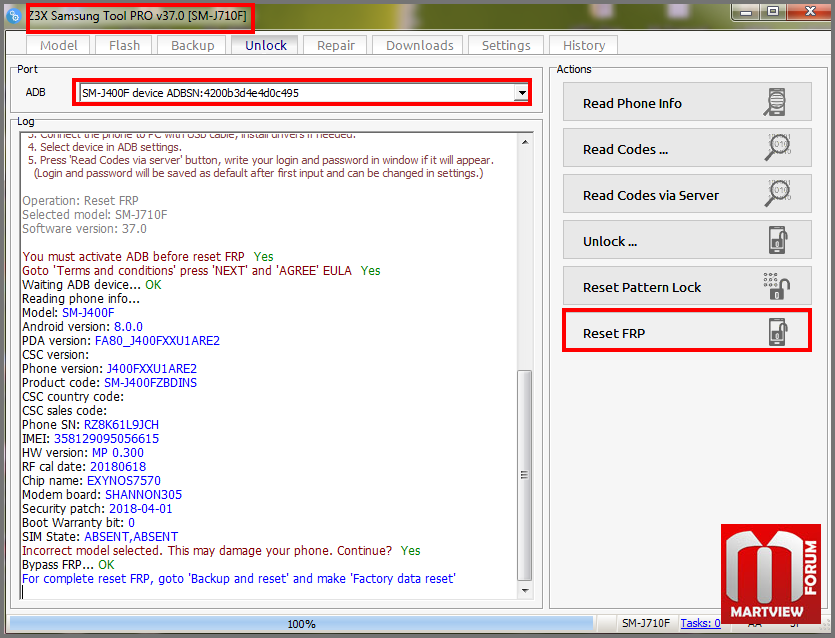835x638 pixels.
Task: Switch to the Flash tab
Action: [124, 45]
